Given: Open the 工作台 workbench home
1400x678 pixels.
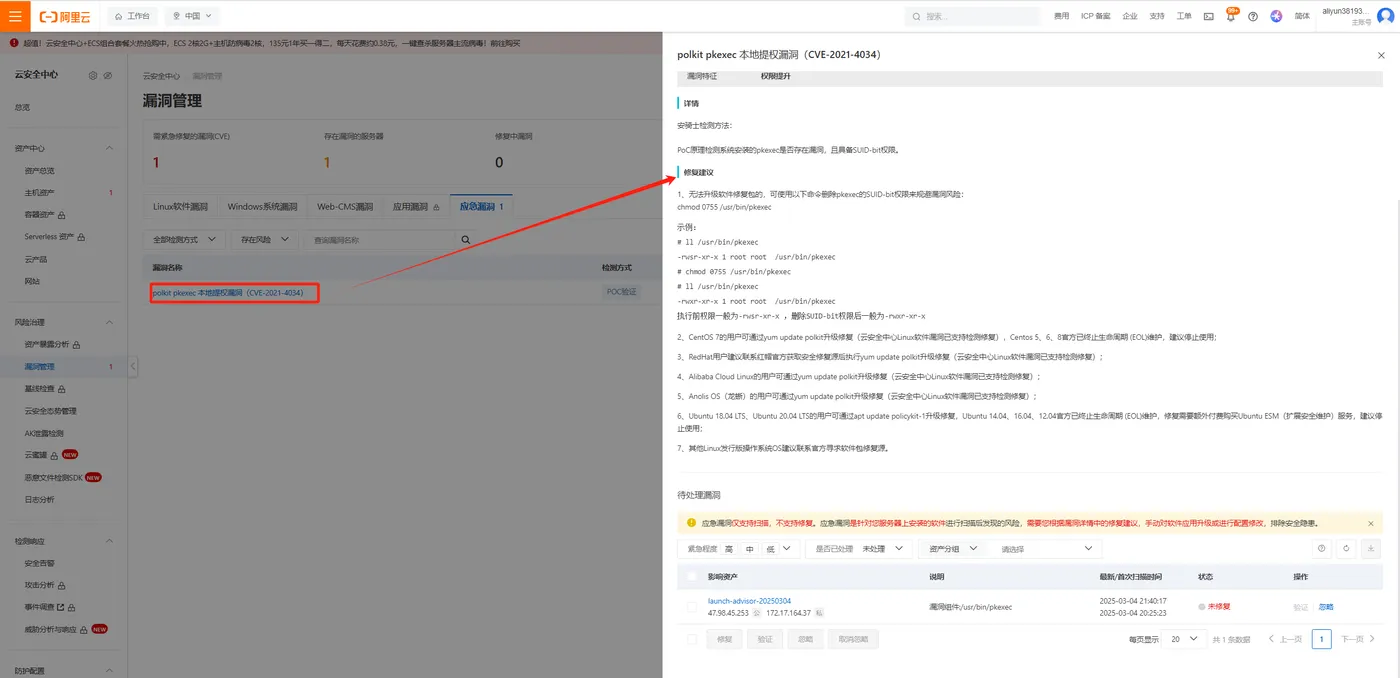Looking at the screenshot, I should [133, 16].
